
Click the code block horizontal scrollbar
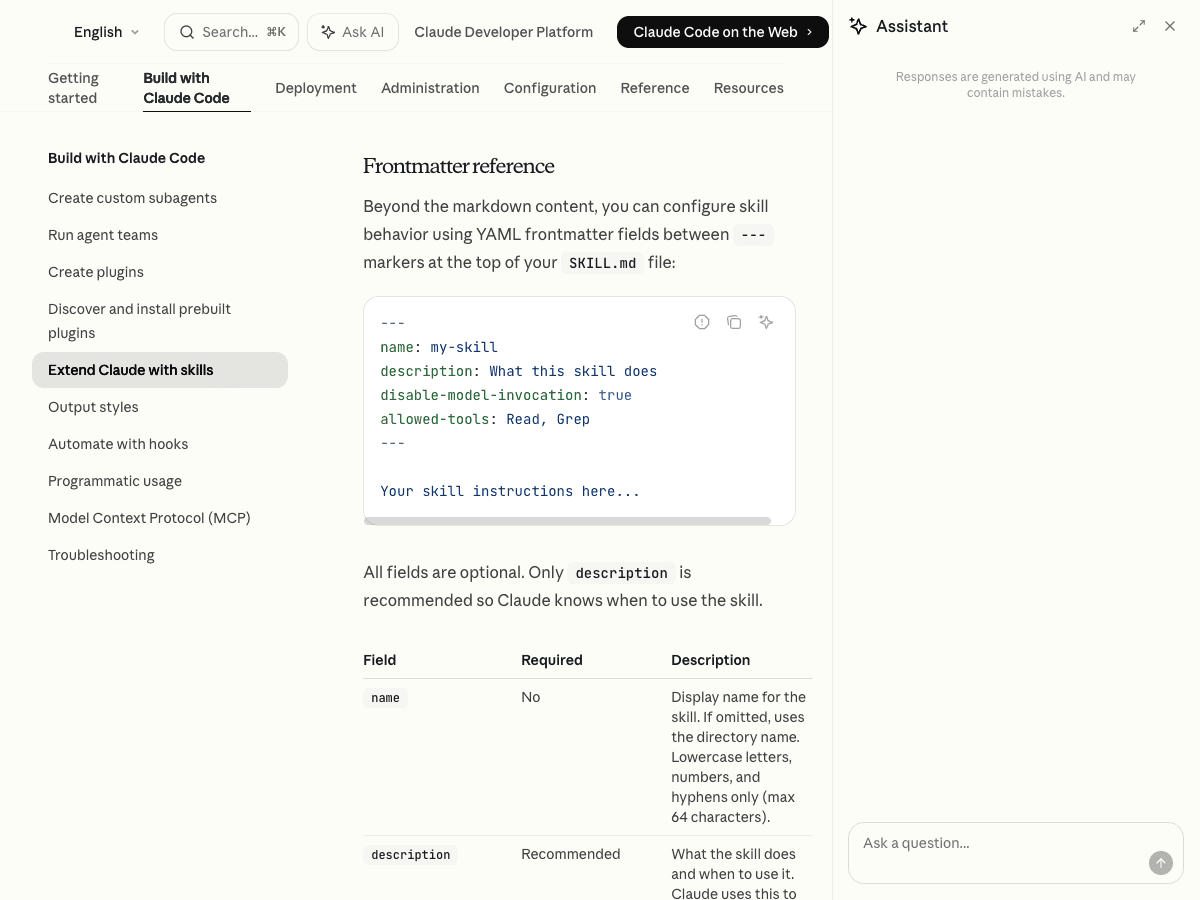567,521
